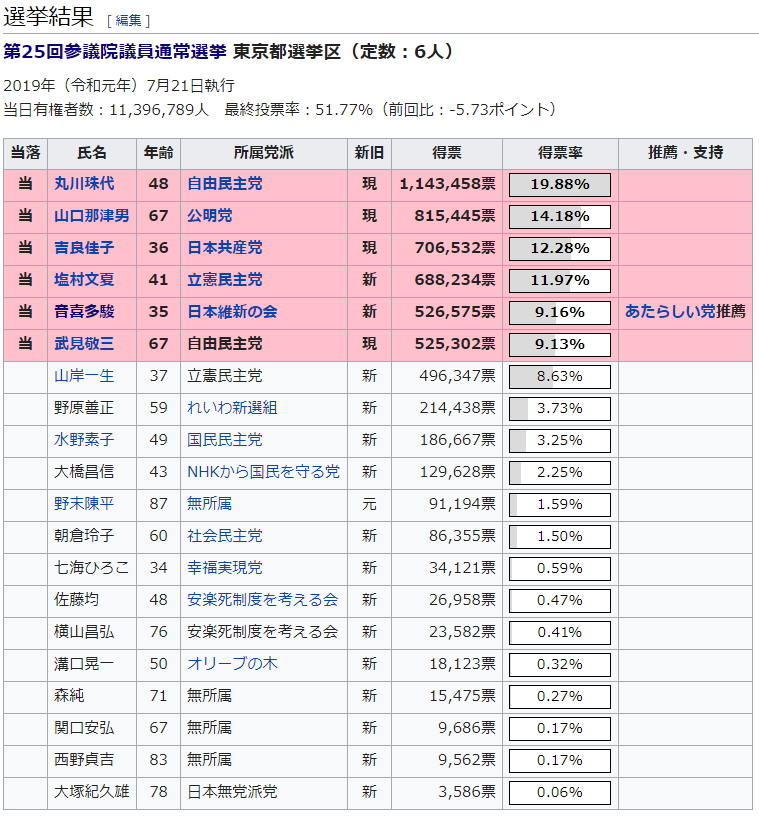Select the 横山昌弘 name cell
The width and height of the screenshot is (759, 816).
(x=92, y=632)
